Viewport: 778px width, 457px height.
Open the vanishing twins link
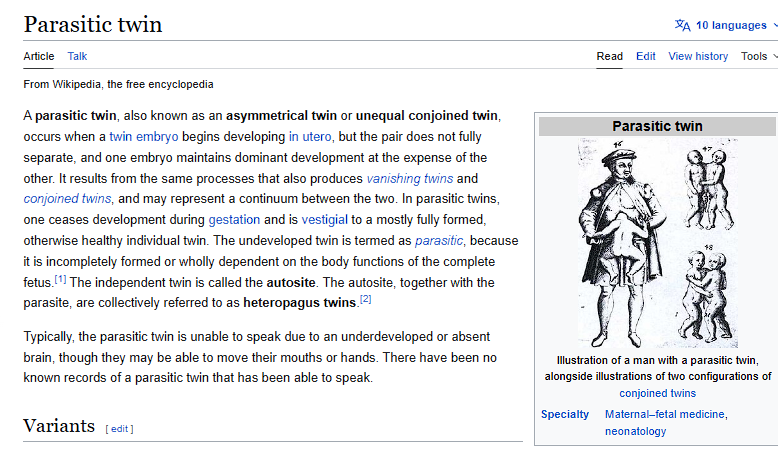point(410,178)
